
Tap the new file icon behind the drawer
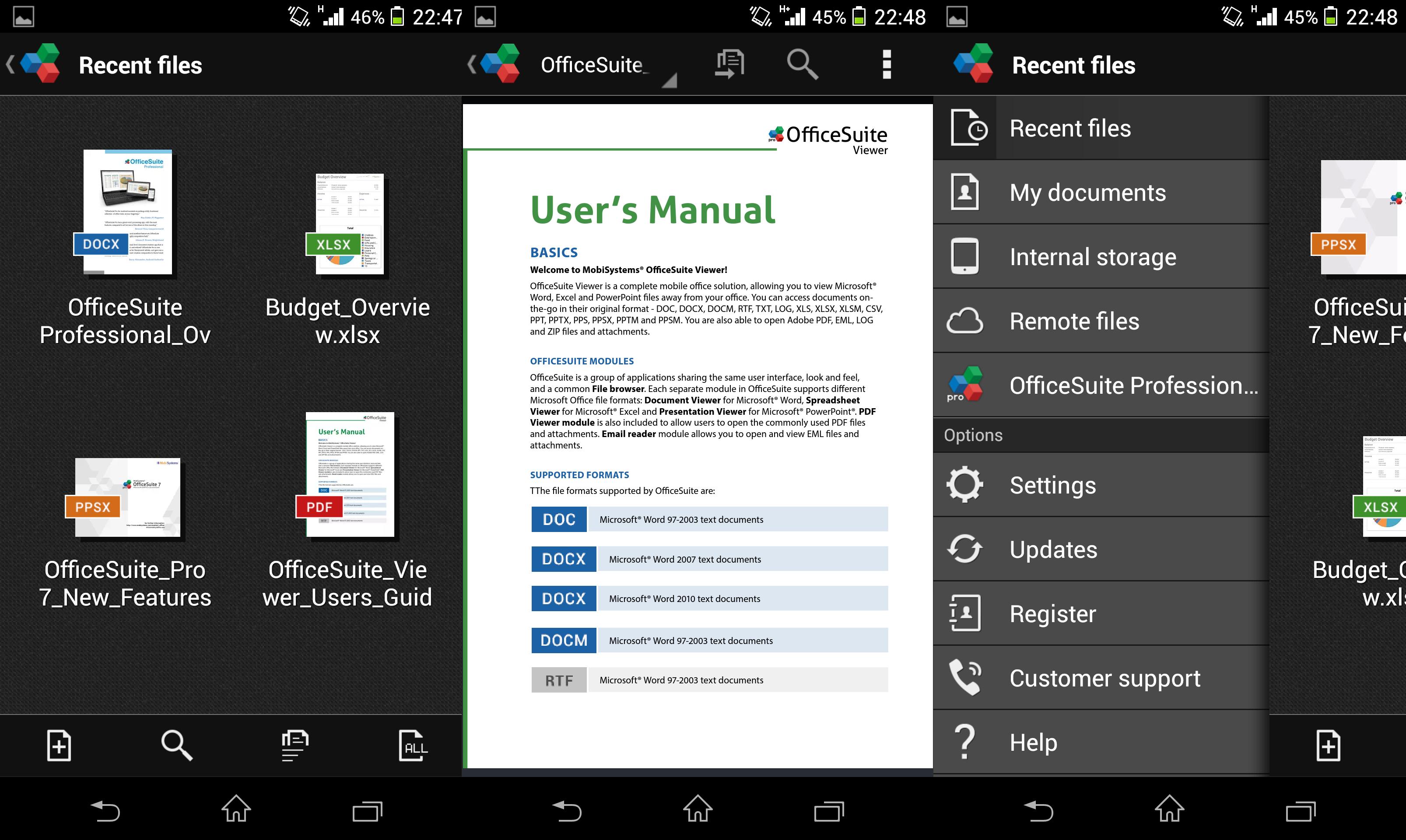point(1329,745)
